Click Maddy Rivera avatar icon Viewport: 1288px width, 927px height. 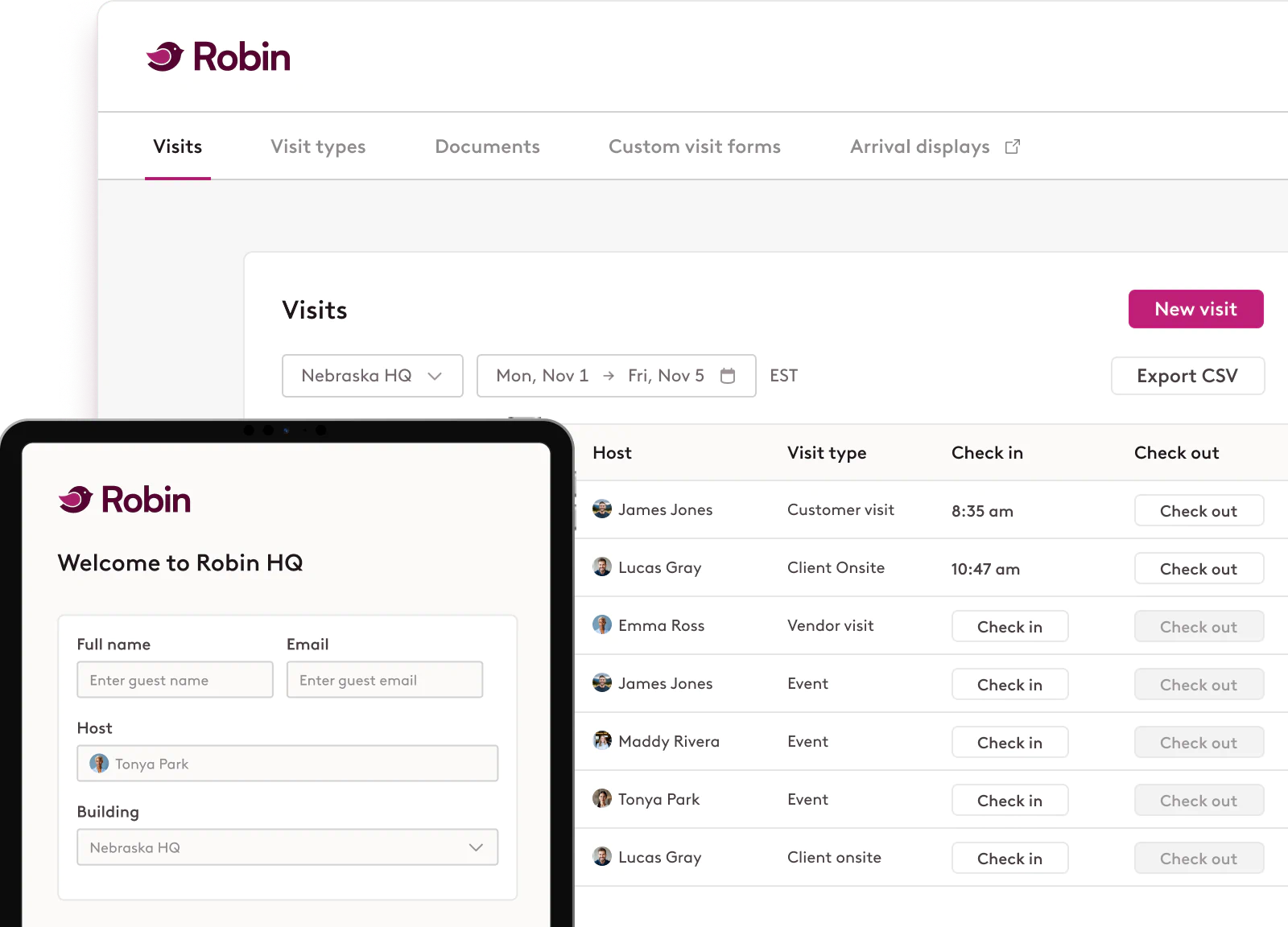(602, 741)
